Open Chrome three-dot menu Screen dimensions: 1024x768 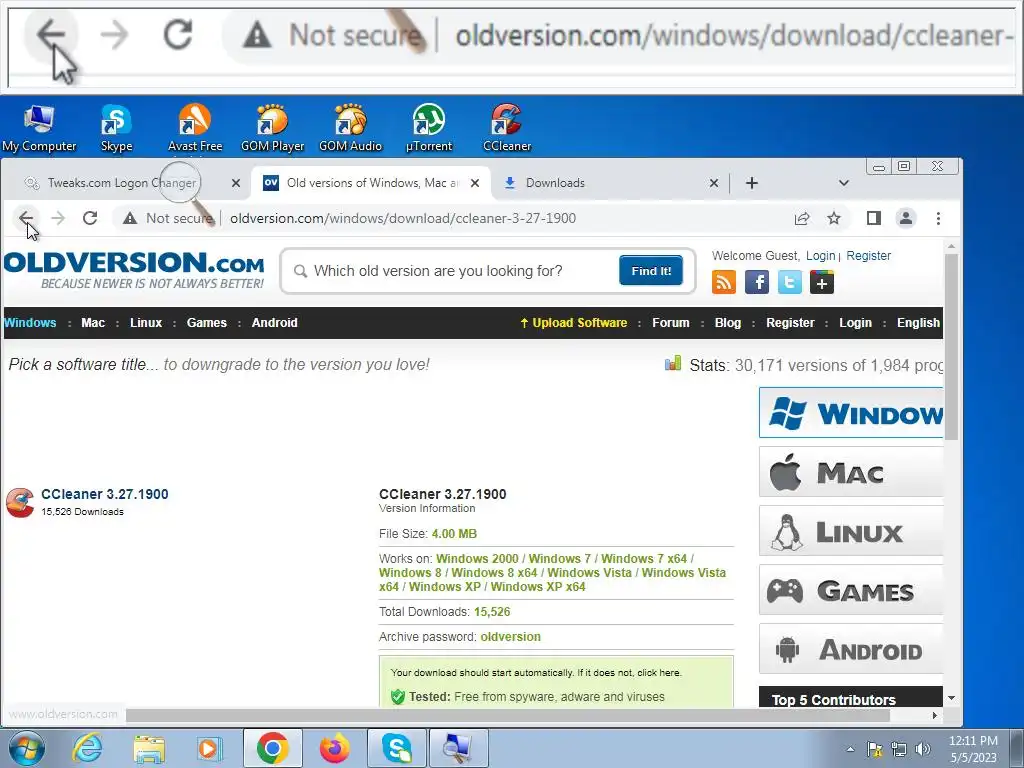(938, 218)
